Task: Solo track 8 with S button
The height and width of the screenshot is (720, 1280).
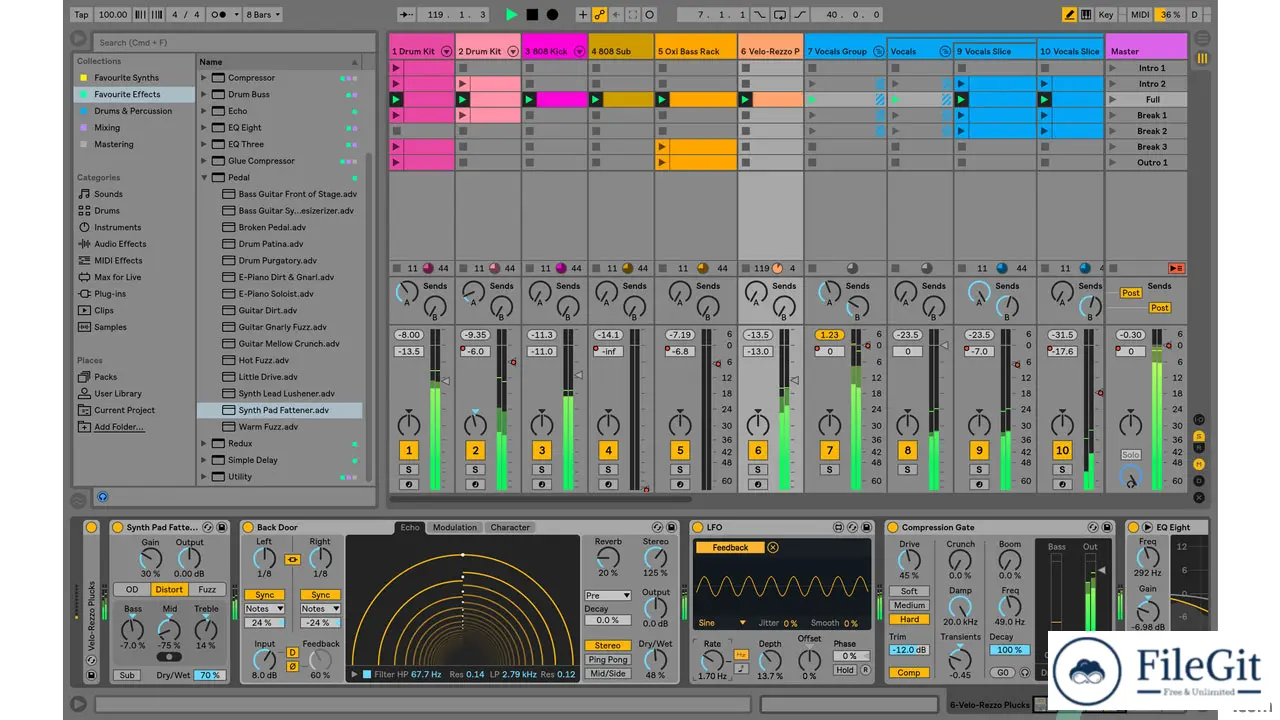Action: point(907,469)
